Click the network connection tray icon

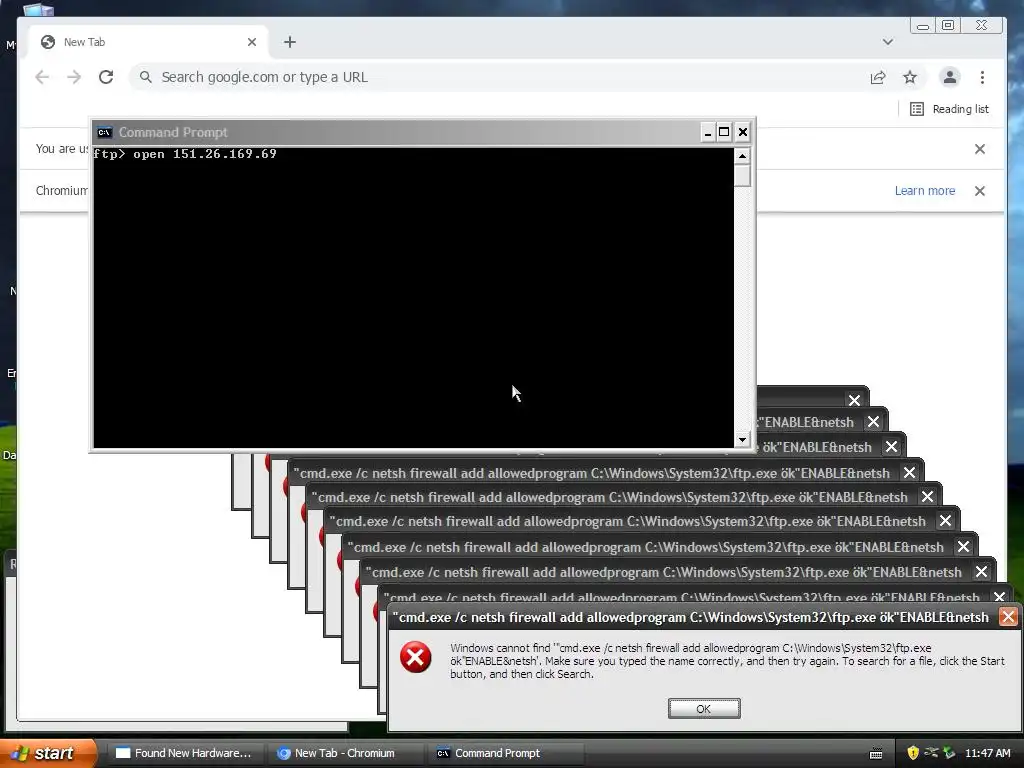click(931, 753)
